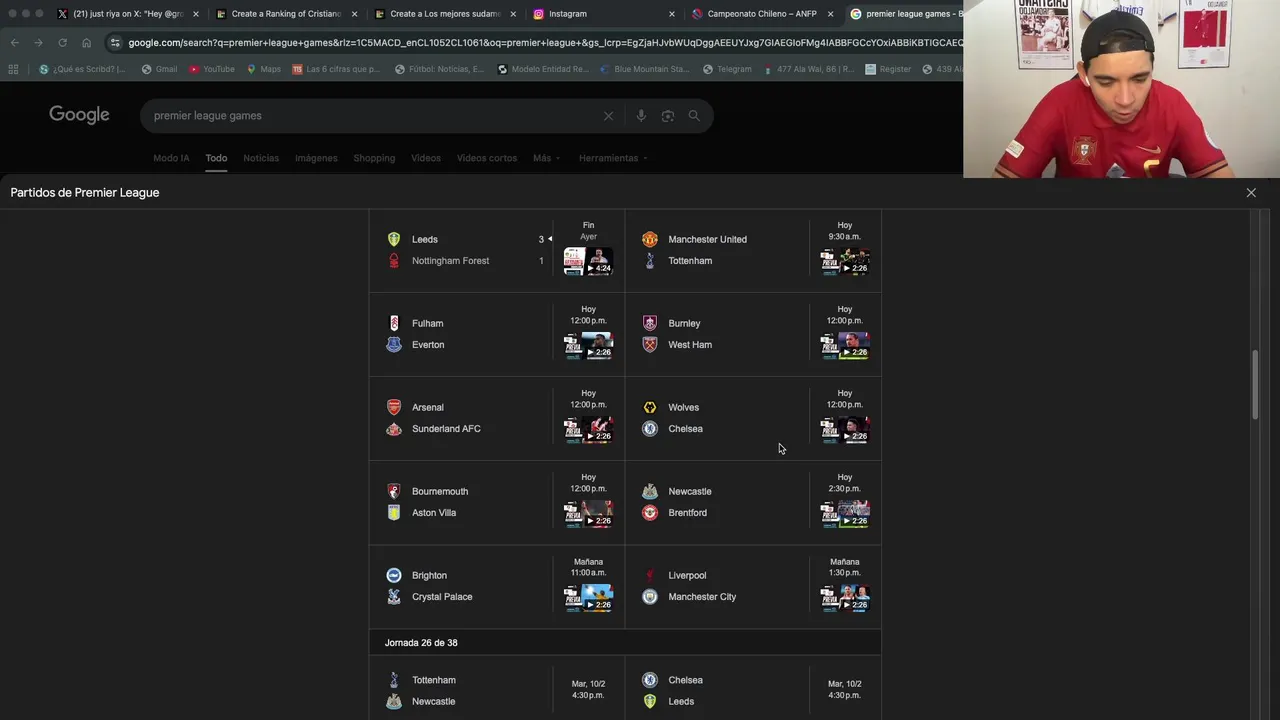The image size is (1280, 720).
Task: Click the Arsenal team crest
Action: [x=394, y=407]
